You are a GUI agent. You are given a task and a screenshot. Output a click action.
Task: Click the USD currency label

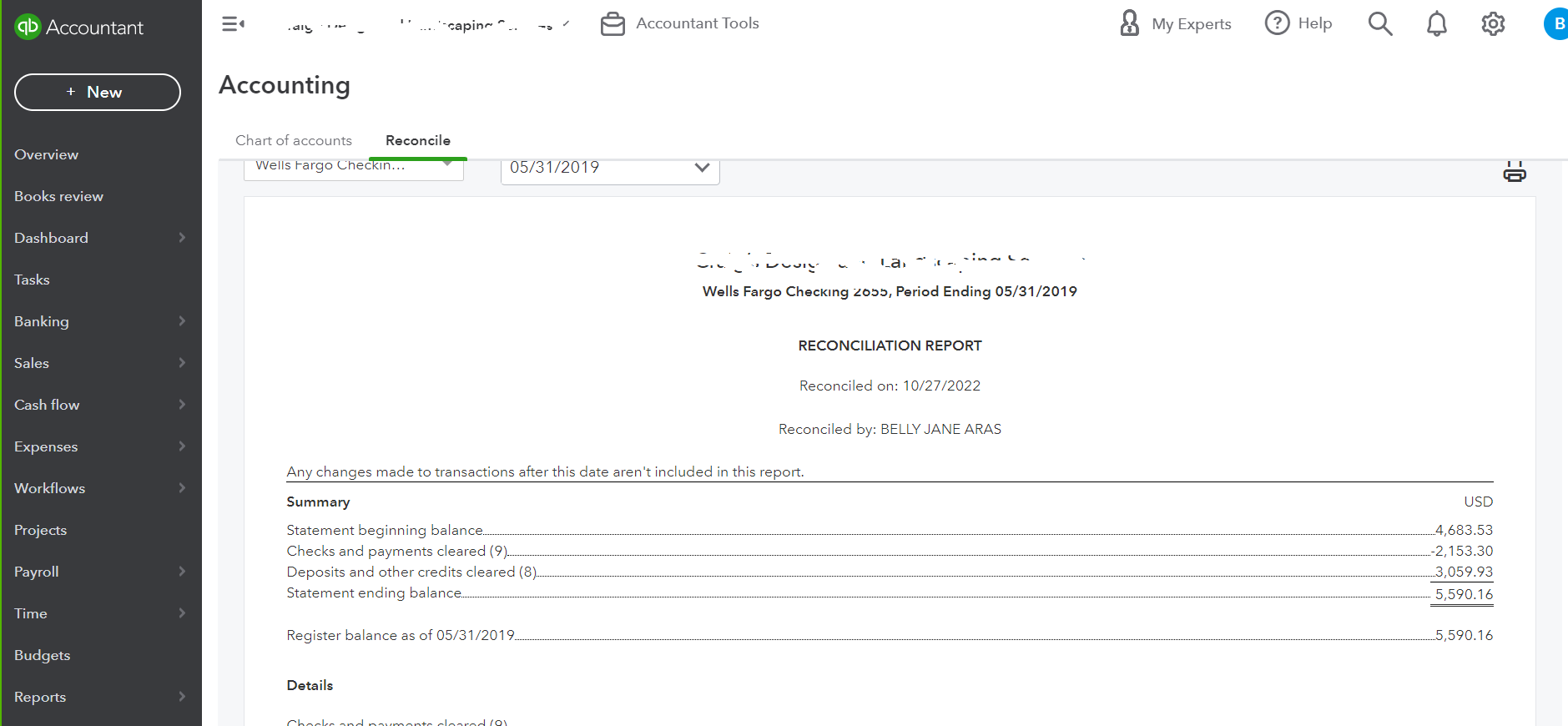[1478, 502]
